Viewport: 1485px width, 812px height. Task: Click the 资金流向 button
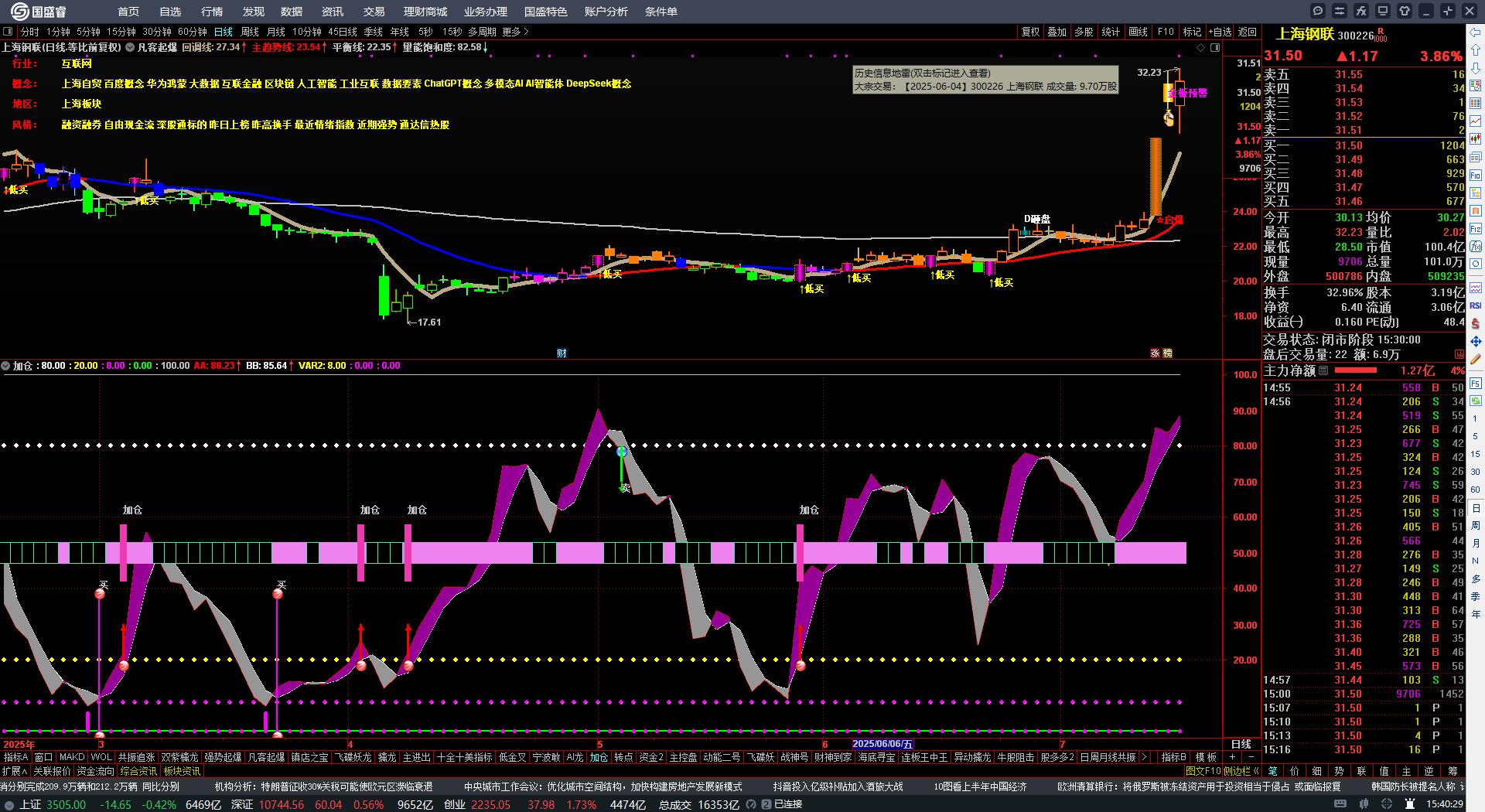click(95, 771)
